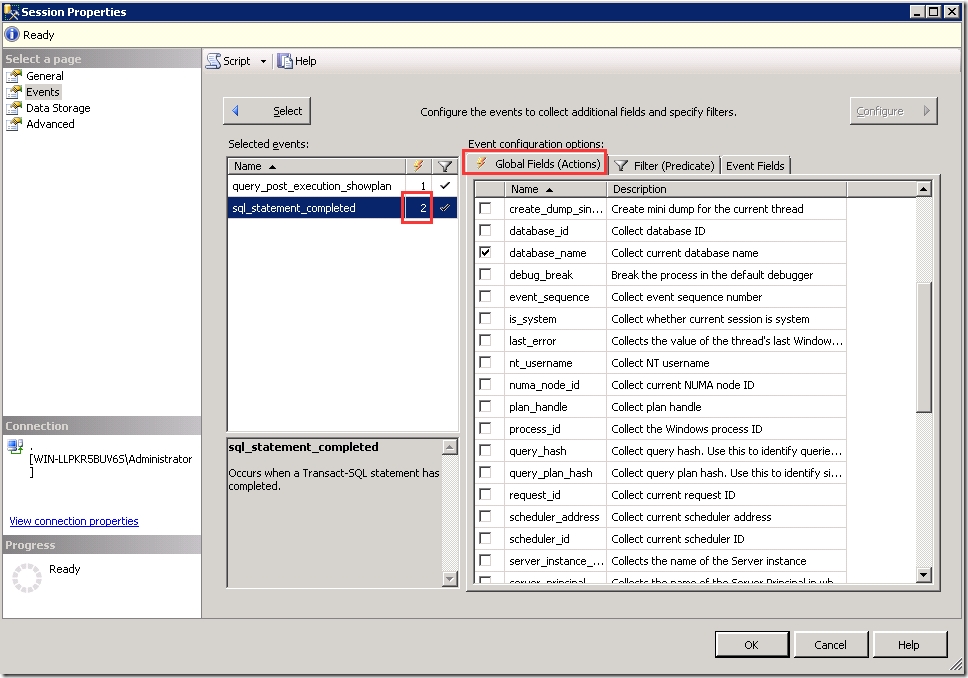This screenshot has height=678, width=968.
Task: Click the Help toolbar icon
Action: click(285, 61)
